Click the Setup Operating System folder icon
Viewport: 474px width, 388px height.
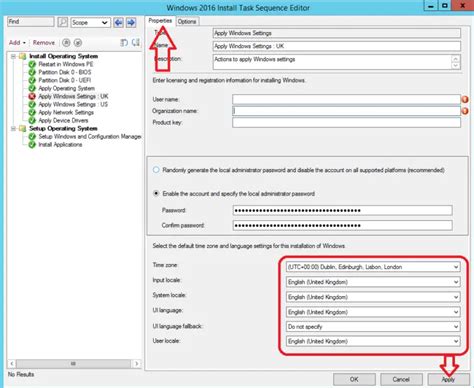point(22,128)
